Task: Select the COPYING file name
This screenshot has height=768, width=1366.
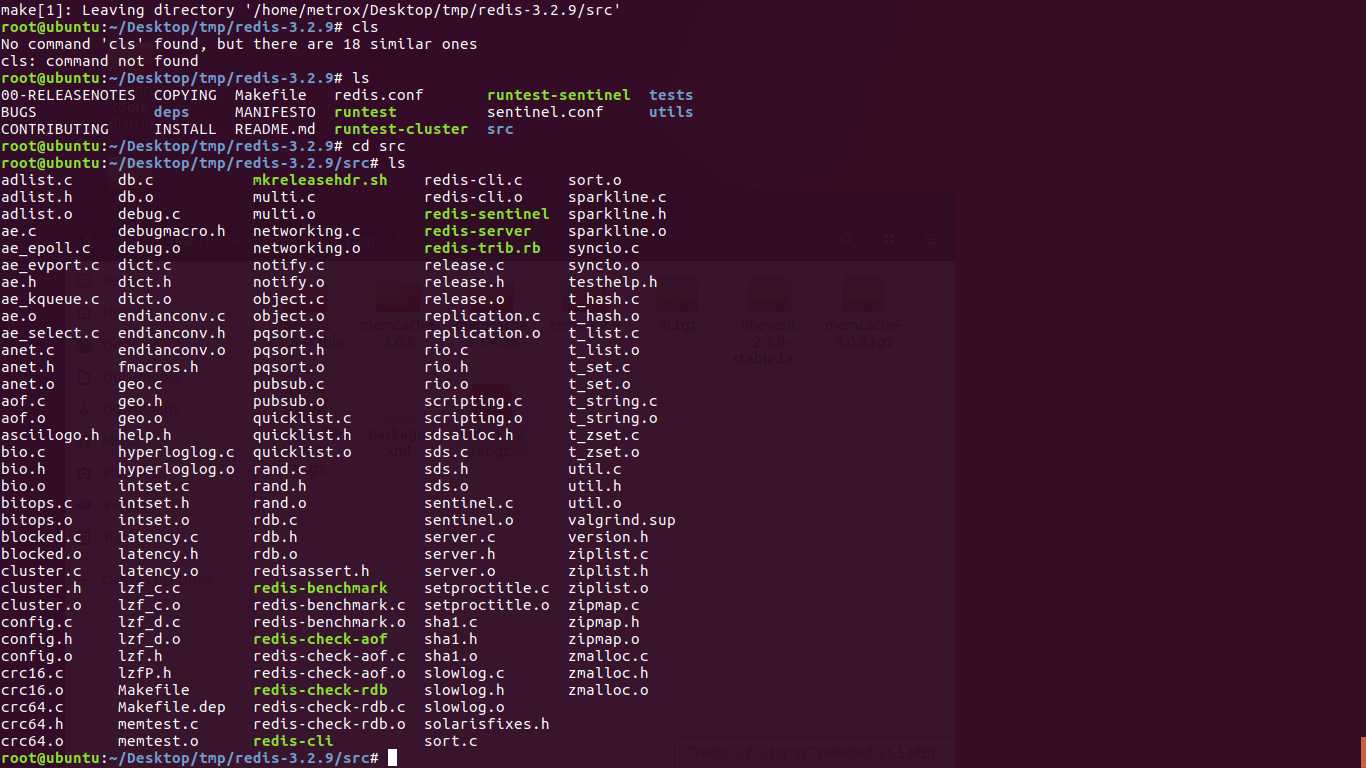Action: 185,95
